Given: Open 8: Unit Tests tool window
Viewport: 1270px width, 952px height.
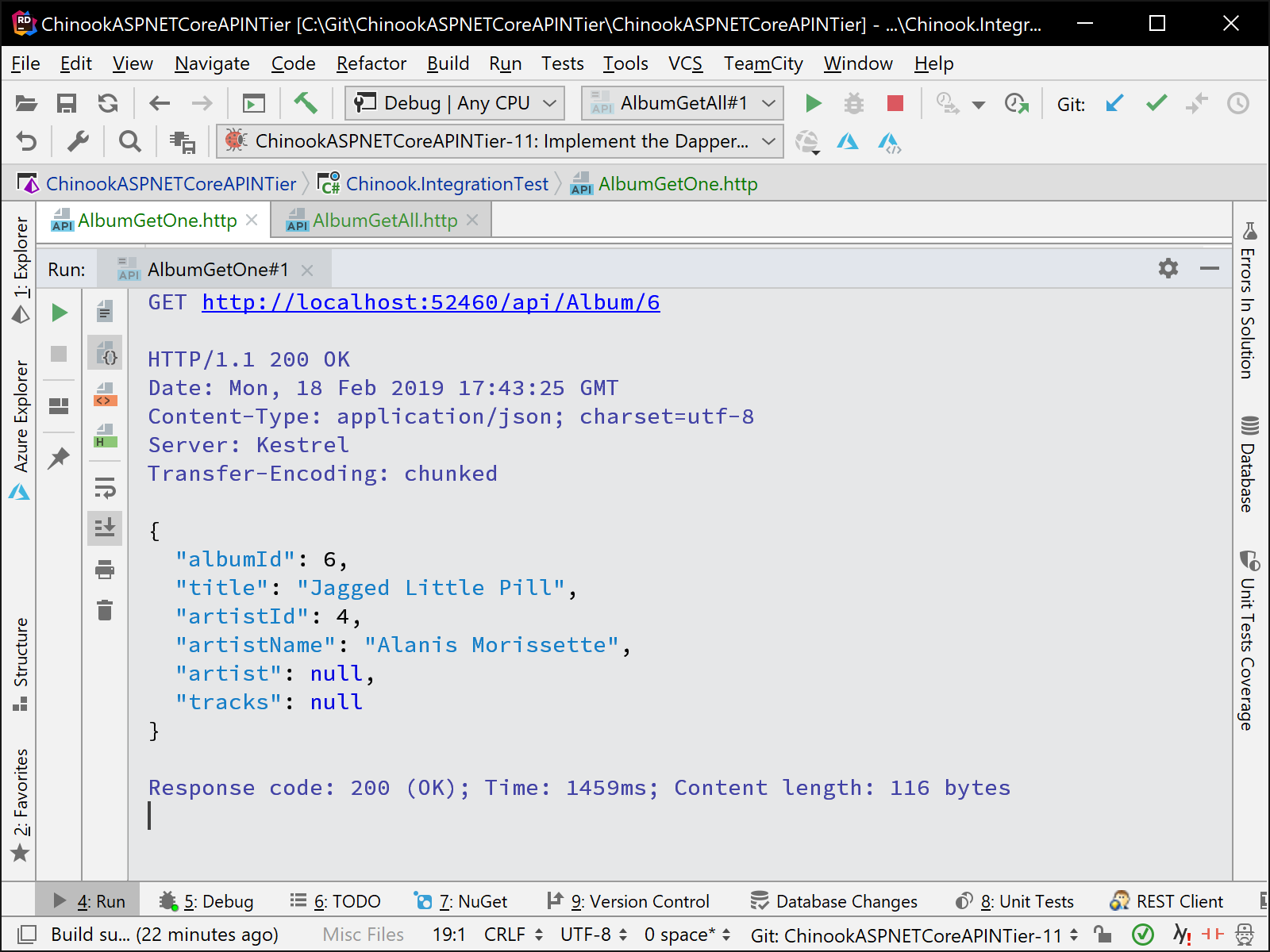Looking at the screenshot, I should coord(1014,901).
